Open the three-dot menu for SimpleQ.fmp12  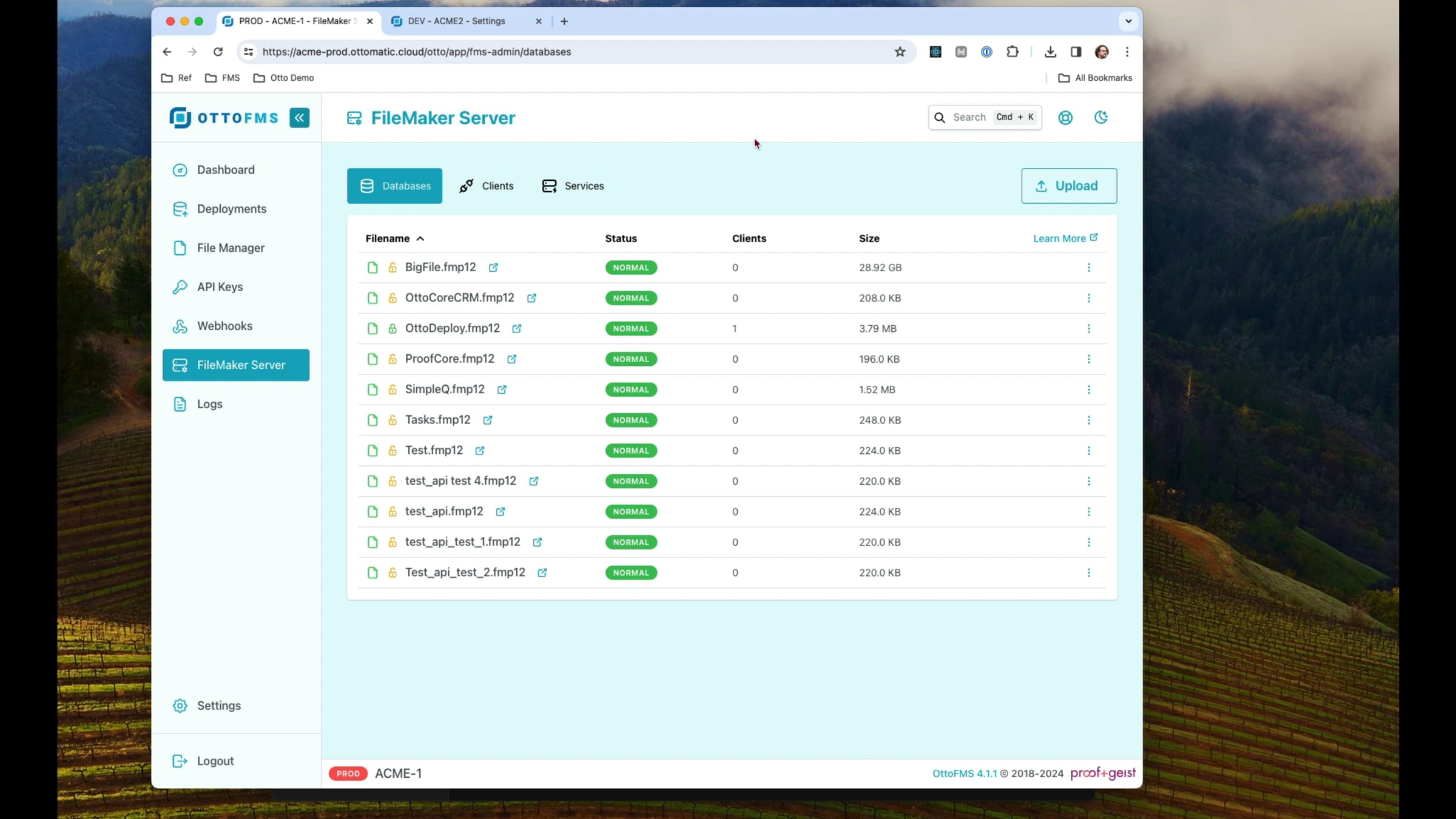[1088, 389]
